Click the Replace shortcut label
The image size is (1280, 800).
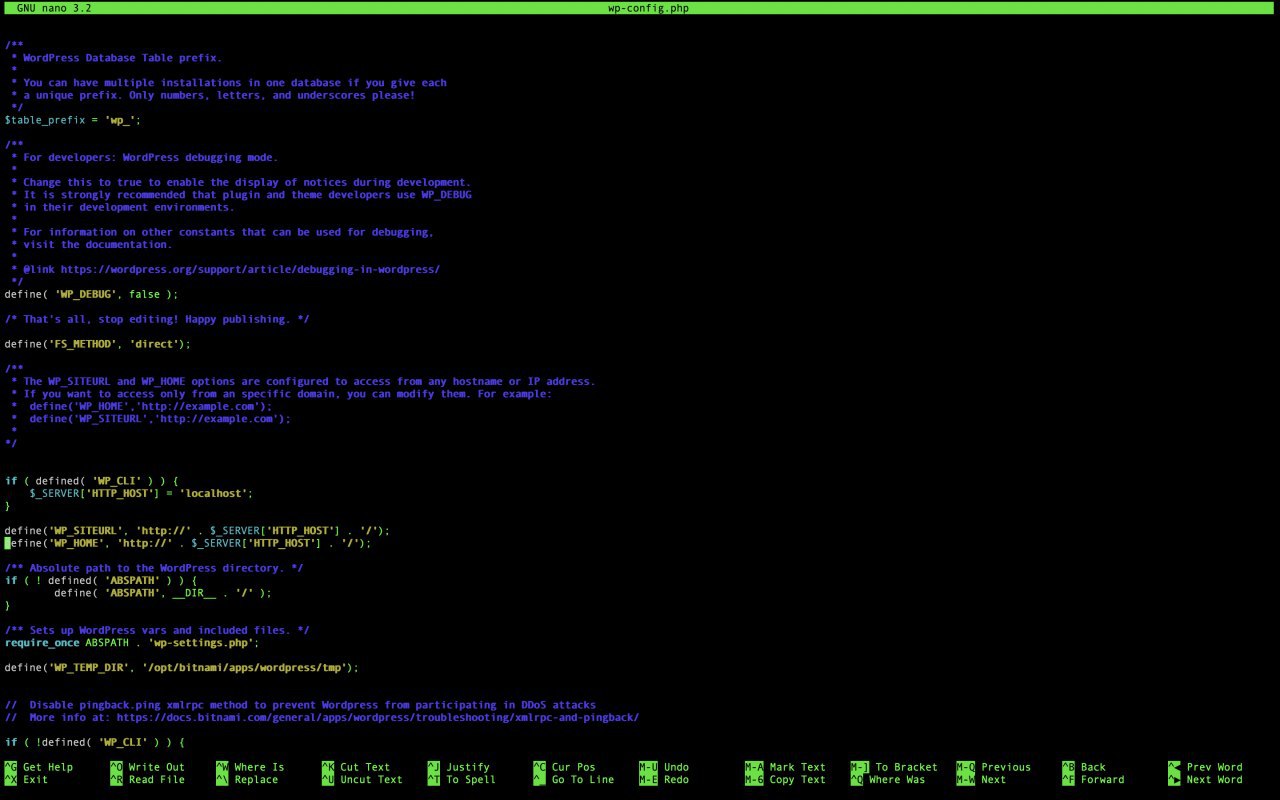coord(256,780)
